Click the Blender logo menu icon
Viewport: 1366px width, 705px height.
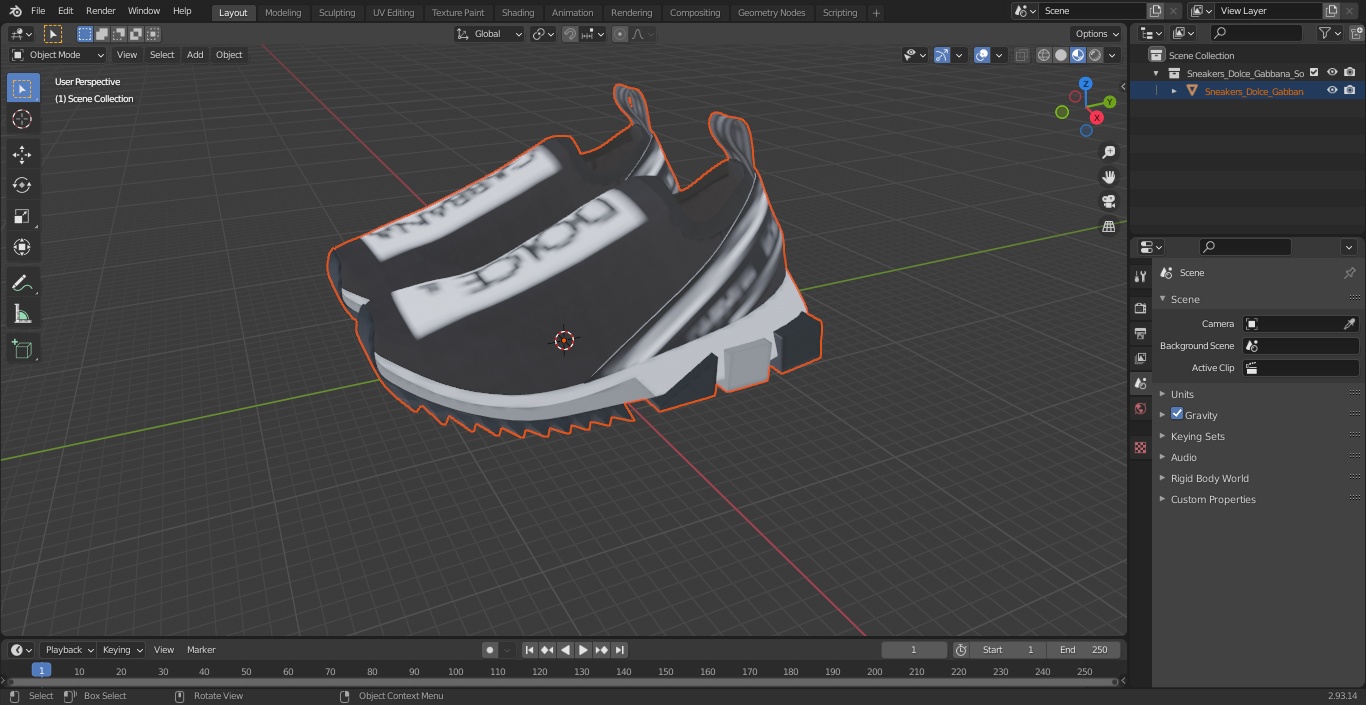14,11
